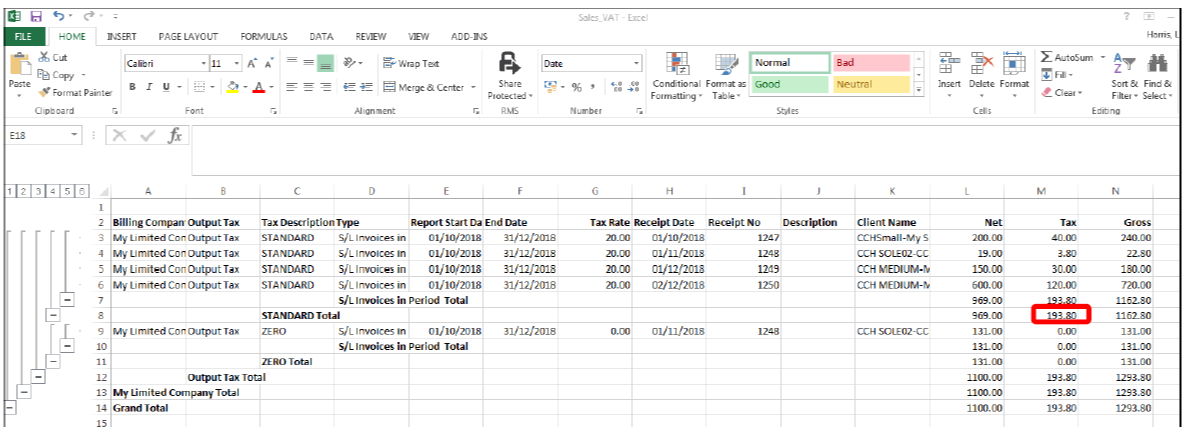Viewport: 1183px width, 427px height.
Task: Click the Undo arrow icon
Action: 59,16
